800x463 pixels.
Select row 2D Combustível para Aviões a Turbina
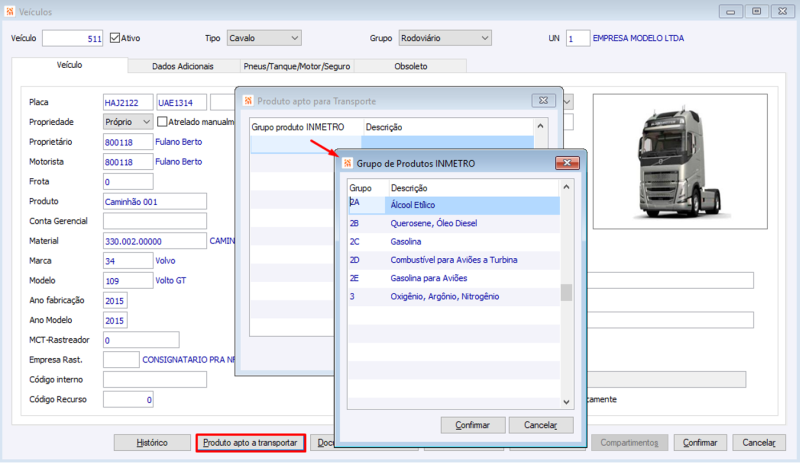(454, 260)
